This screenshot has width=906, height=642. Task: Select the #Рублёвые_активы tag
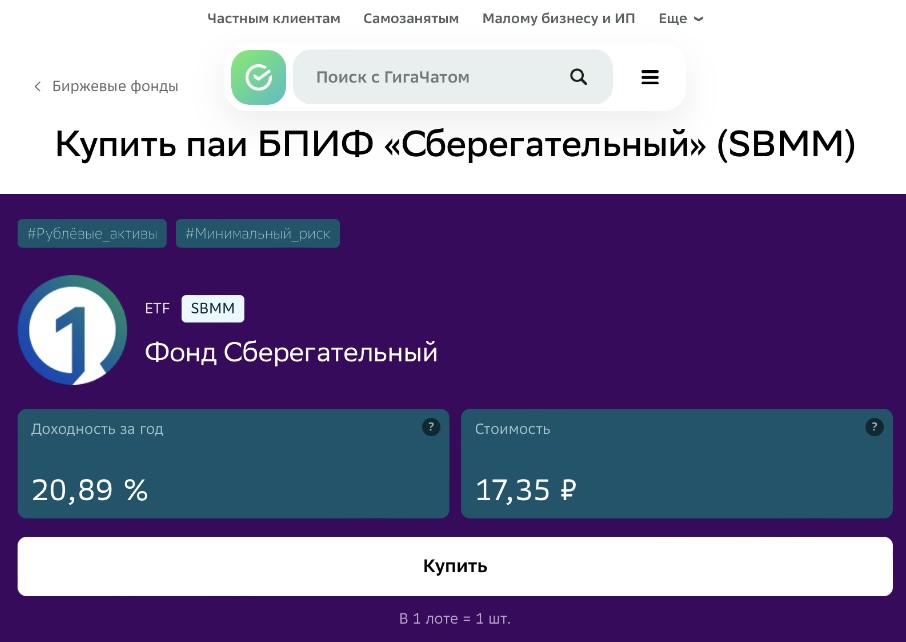92,234
